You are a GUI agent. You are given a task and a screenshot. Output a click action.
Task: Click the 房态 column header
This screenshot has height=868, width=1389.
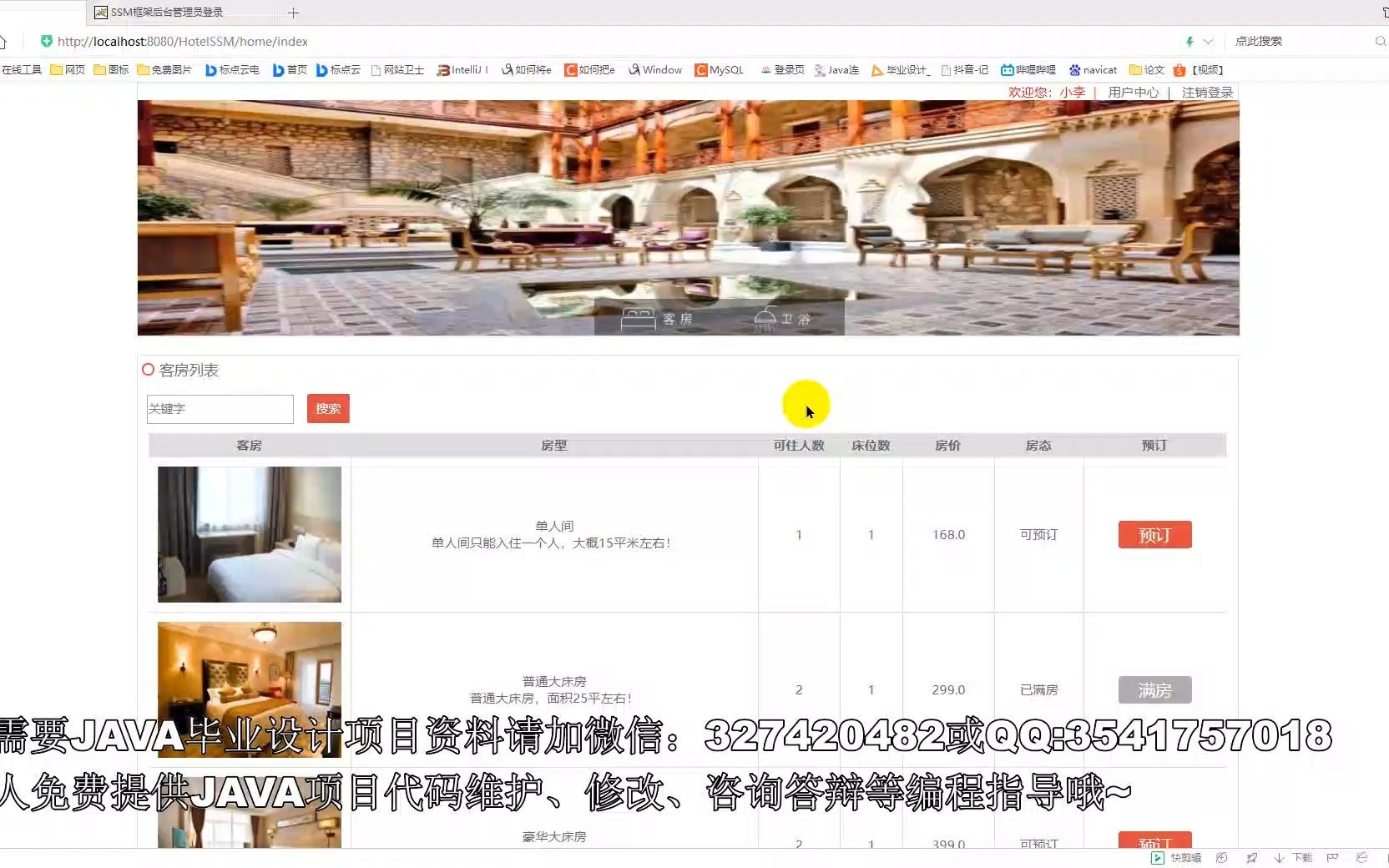[1038, 446]
